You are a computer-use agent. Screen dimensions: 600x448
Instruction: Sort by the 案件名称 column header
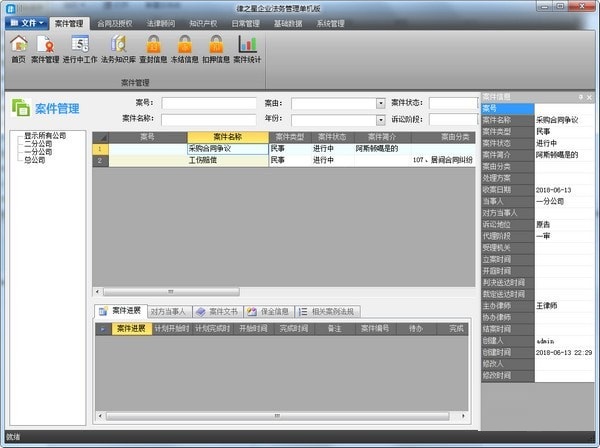pos(228,137)
